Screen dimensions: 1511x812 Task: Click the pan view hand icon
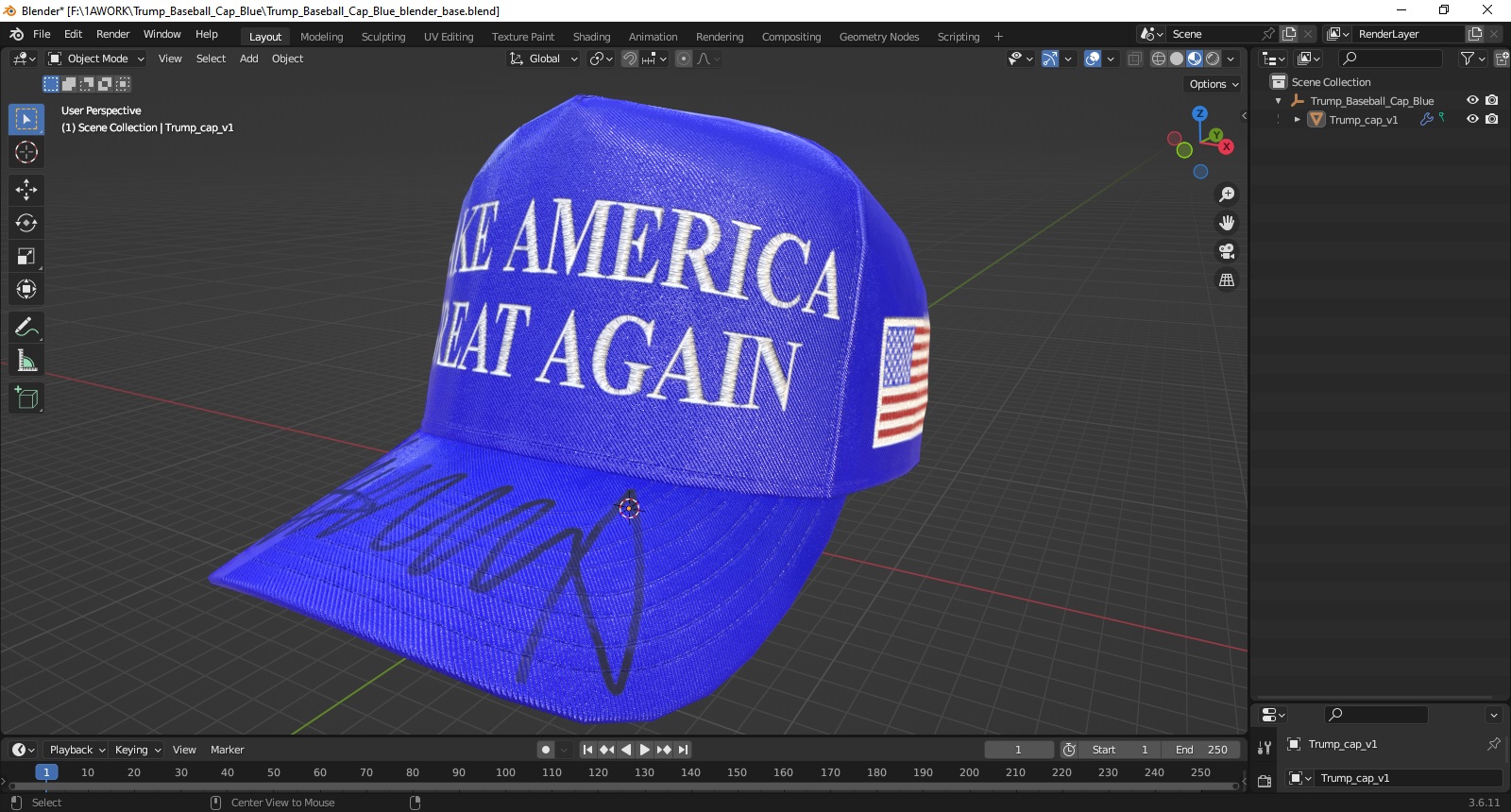tap(1227, 223)
